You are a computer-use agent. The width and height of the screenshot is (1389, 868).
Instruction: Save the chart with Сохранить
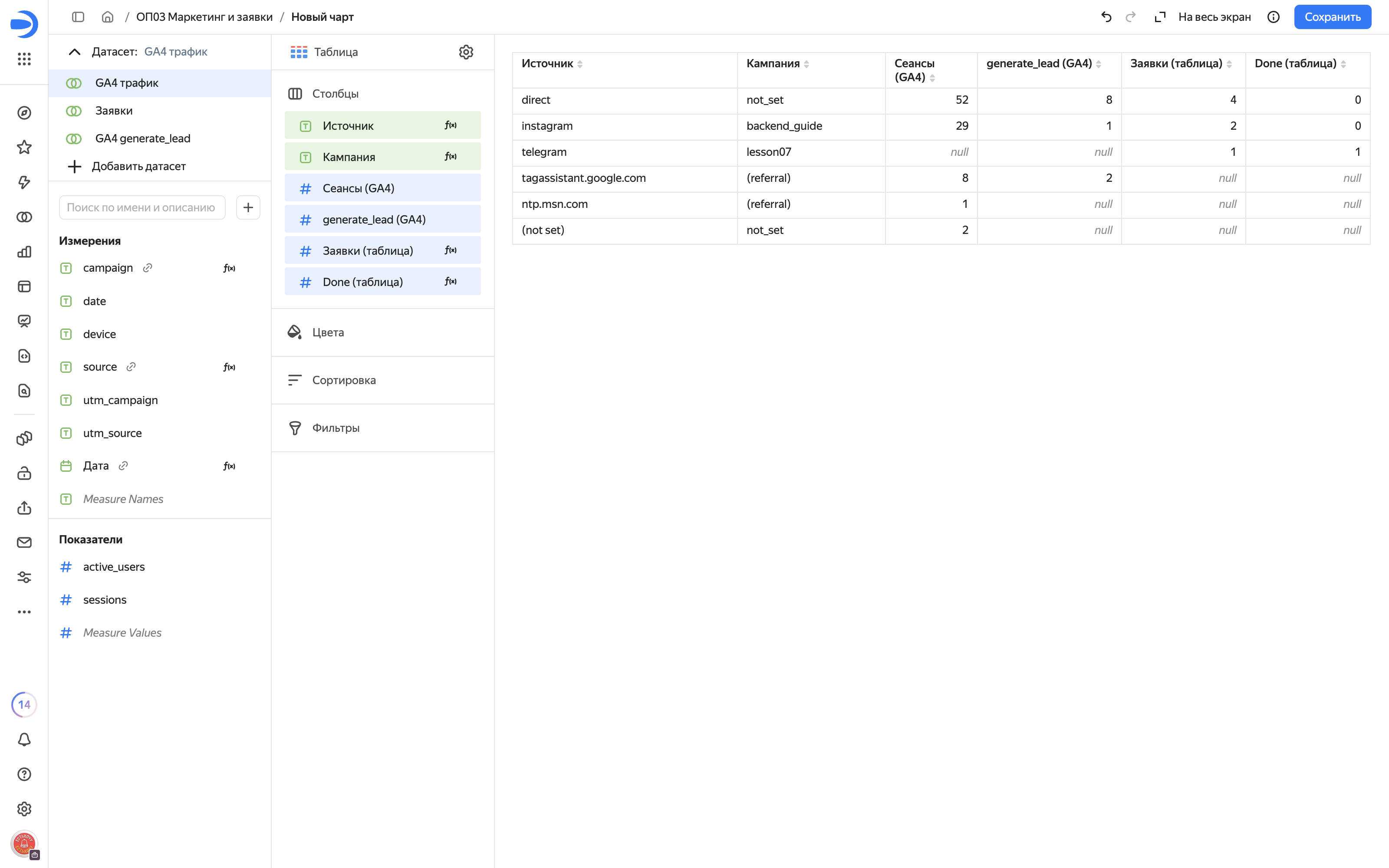[x=1332, y=17]
